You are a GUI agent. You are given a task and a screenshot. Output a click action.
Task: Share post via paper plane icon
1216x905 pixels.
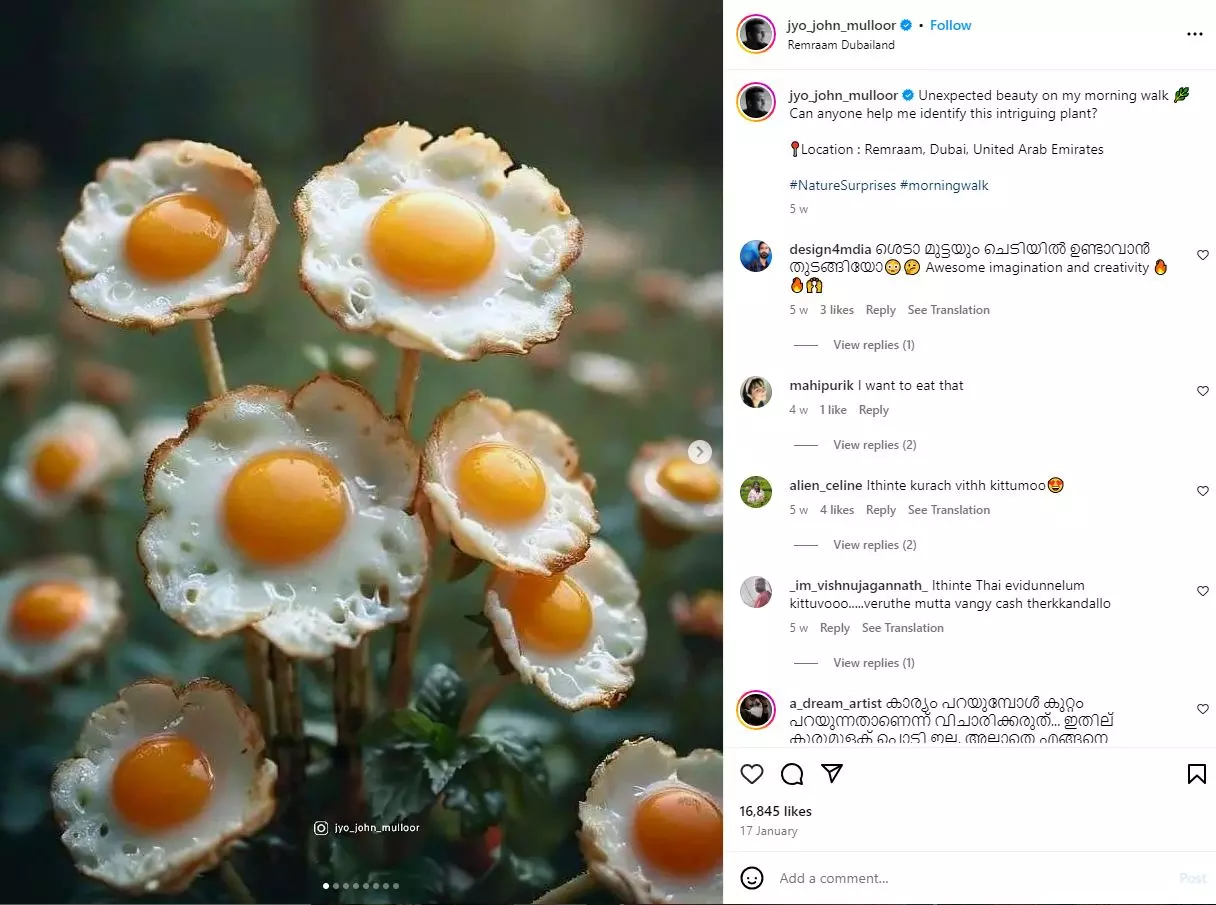832,774
